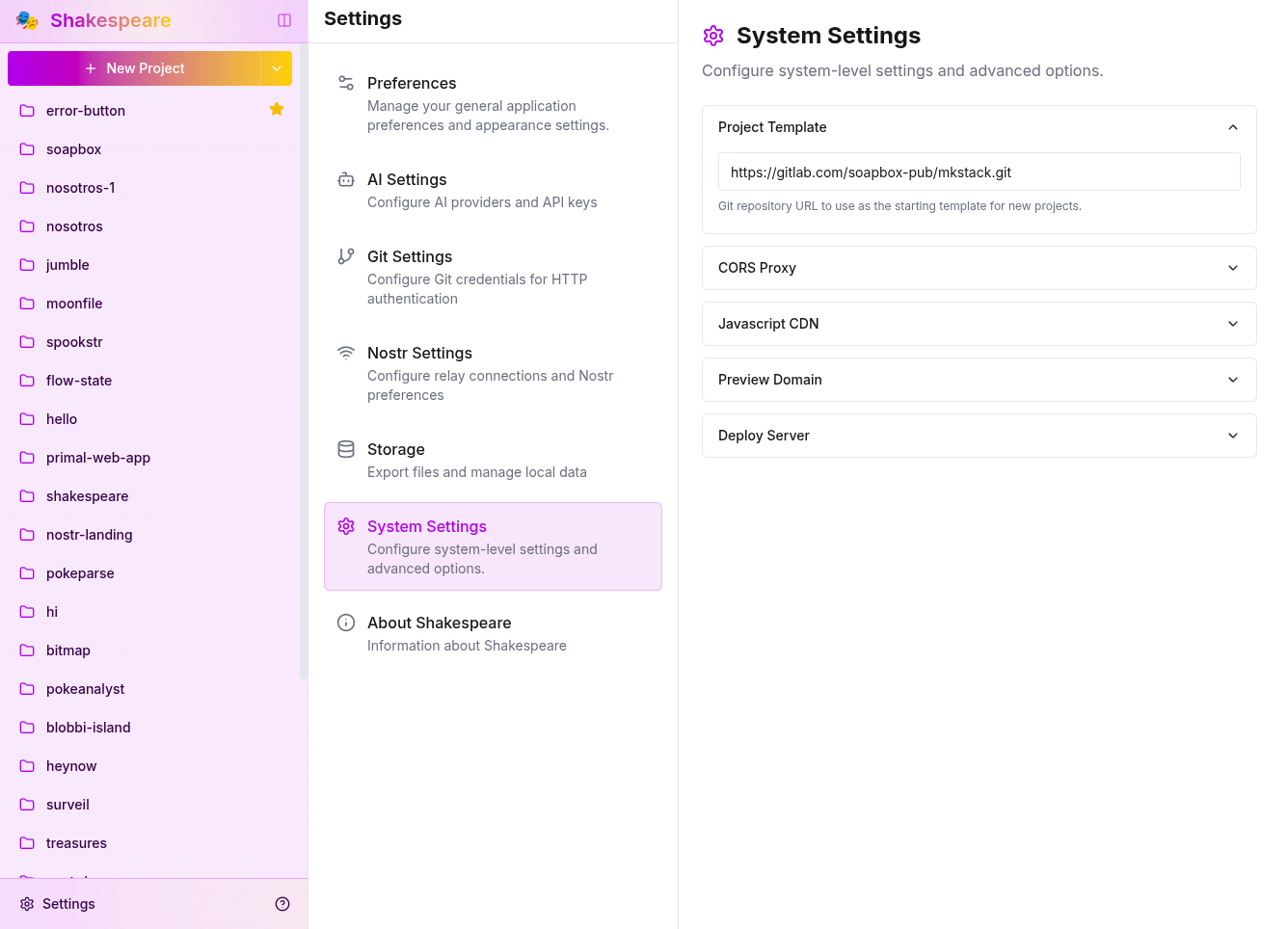Expand the Javascript CDN section
Viewport: 1288px width, 929px height.
(1232, 324)
